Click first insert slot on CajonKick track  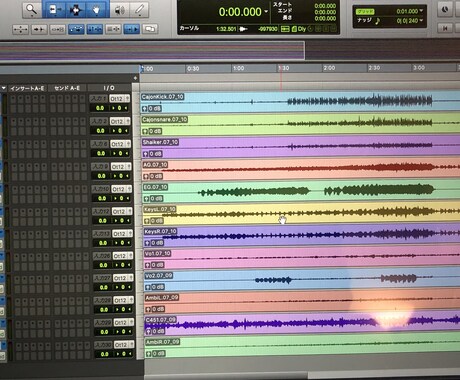coord(13,99)
